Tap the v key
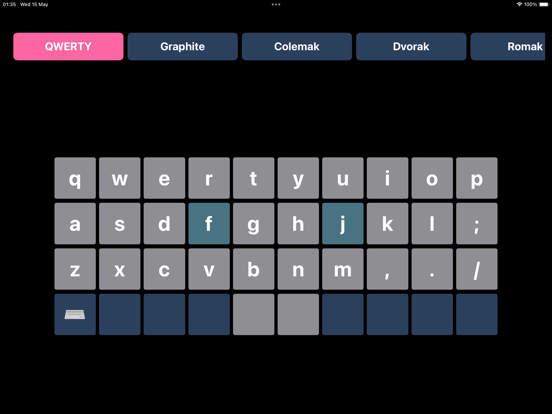552x414 pixels. click(x=209, y=269)
